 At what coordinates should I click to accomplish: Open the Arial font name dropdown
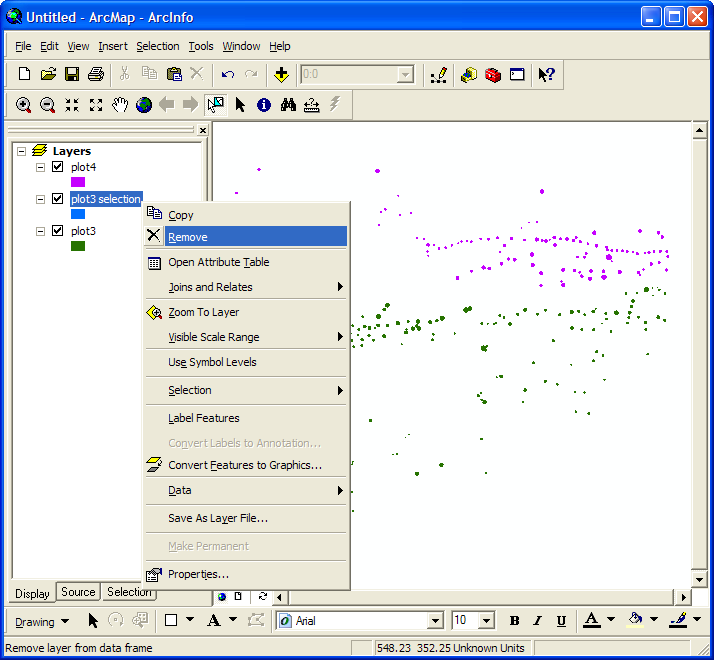pos(436,621)
